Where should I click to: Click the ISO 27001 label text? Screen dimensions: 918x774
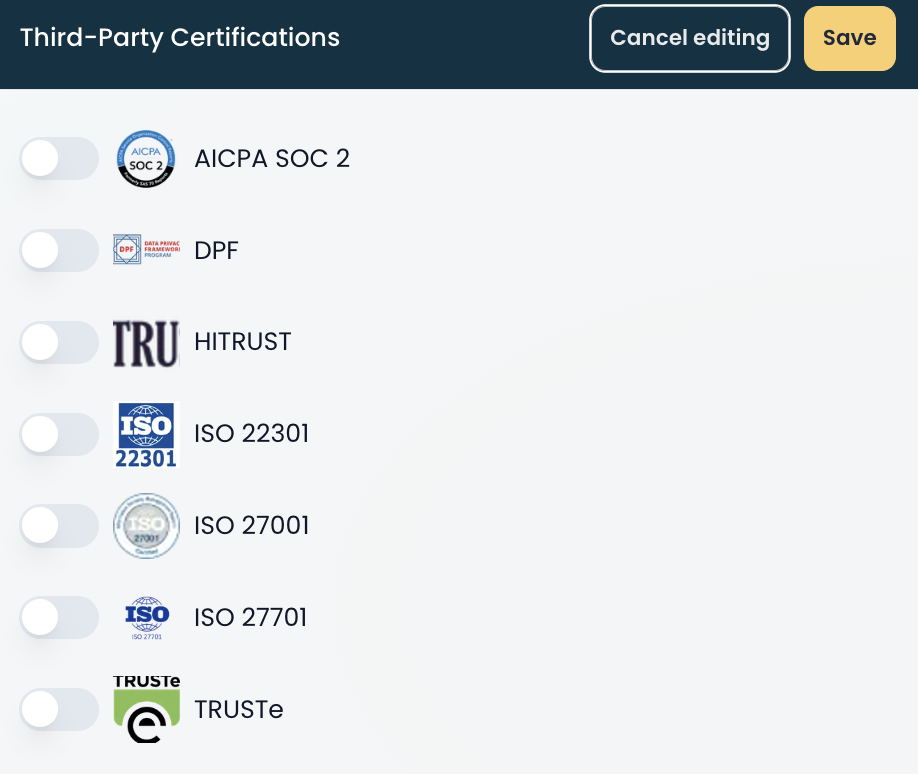coord(250,526)
